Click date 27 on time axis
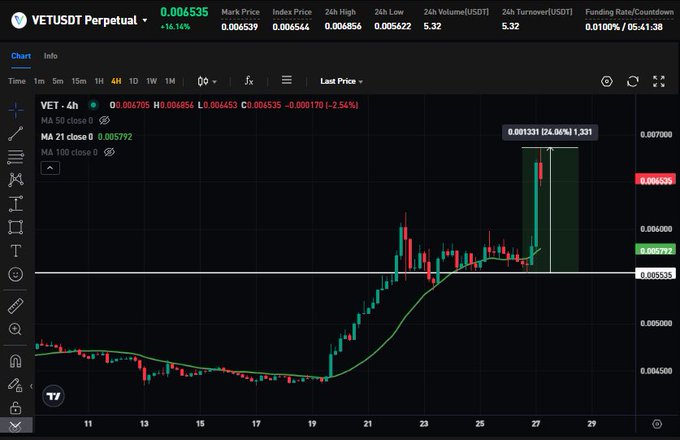 tap(536, 424)
